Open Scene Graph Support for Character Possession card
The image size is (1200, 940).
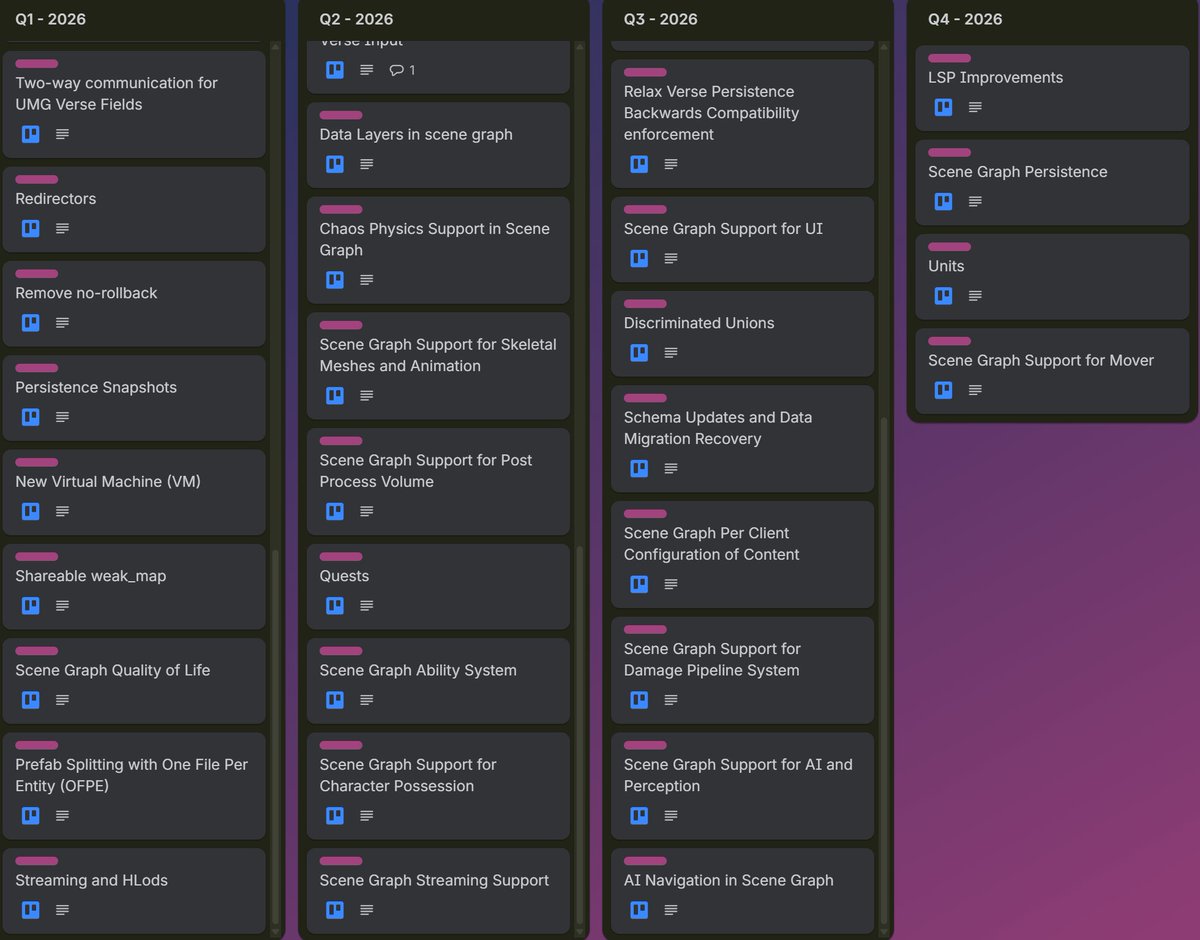(438, 786)
